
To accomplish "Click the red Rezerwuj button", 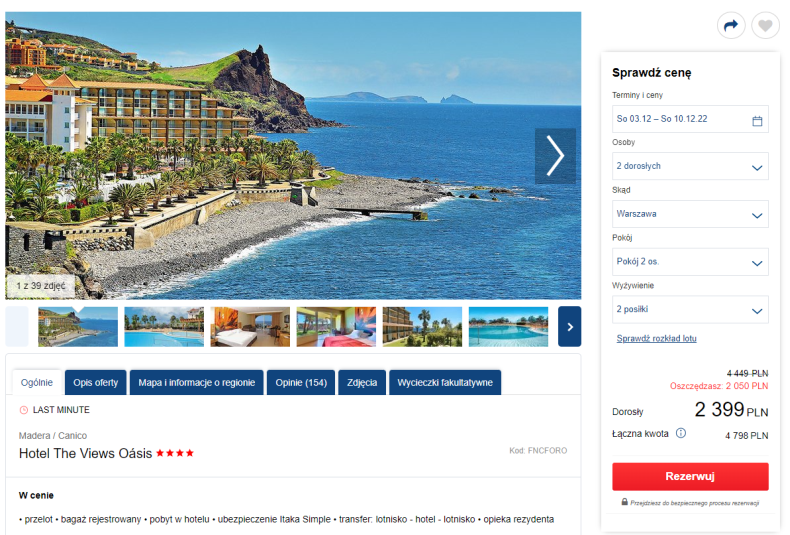I will [690, 477].
